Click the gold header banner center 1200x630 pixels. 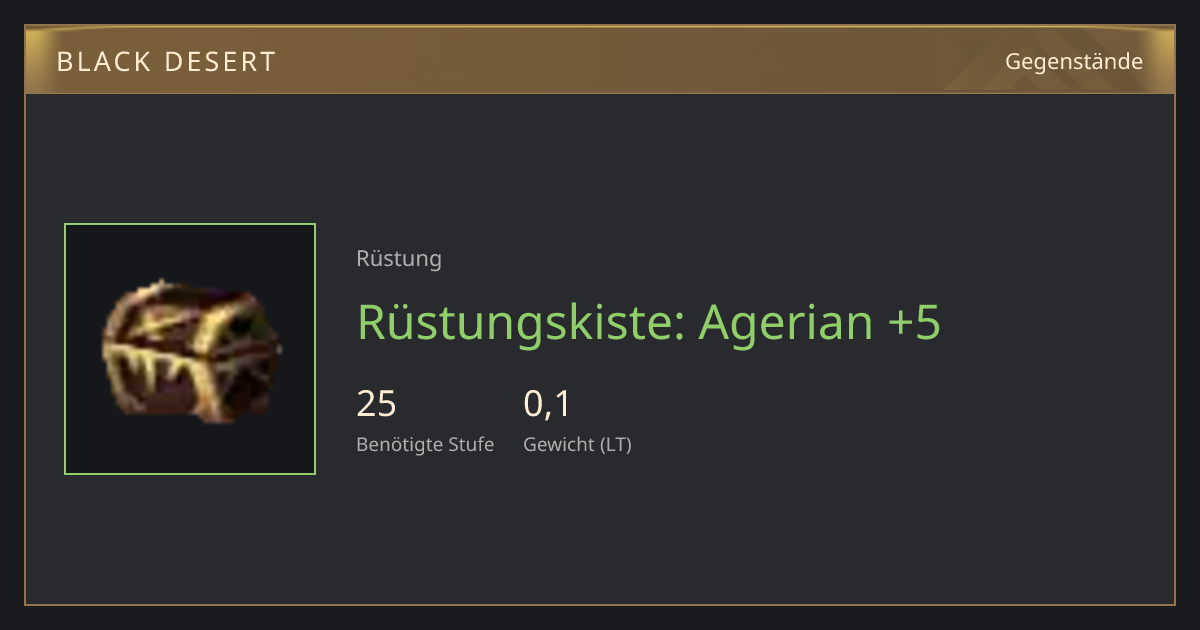tap(600, 60)
